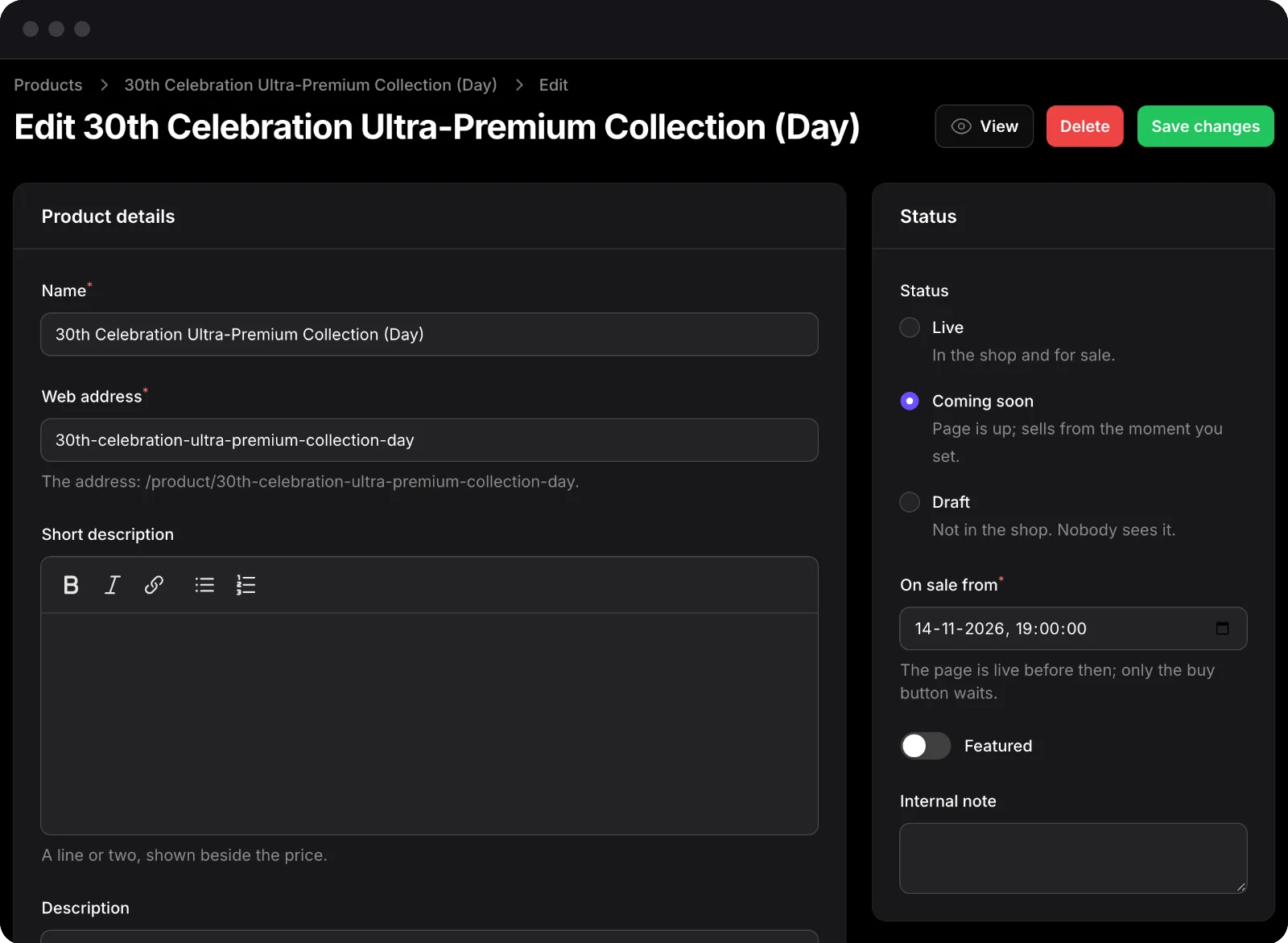This screenshot has width=1288, height=943.
Task: Choose the Draft status radio button
Action: [x=910, y=502]
